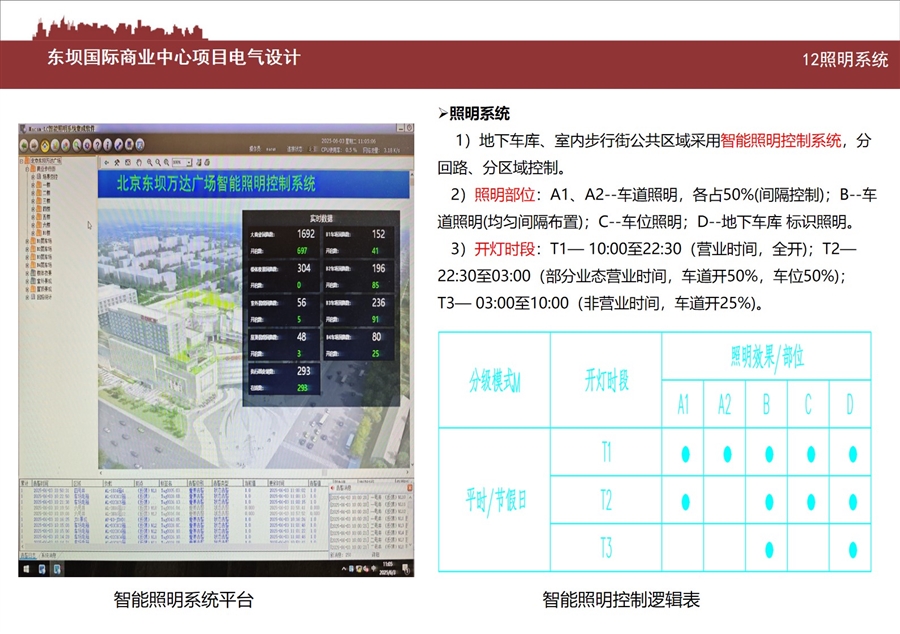Click the red text 智能照明控制系统
The height and width of the screenshot is (634, 900).
(x=781, y=141)
